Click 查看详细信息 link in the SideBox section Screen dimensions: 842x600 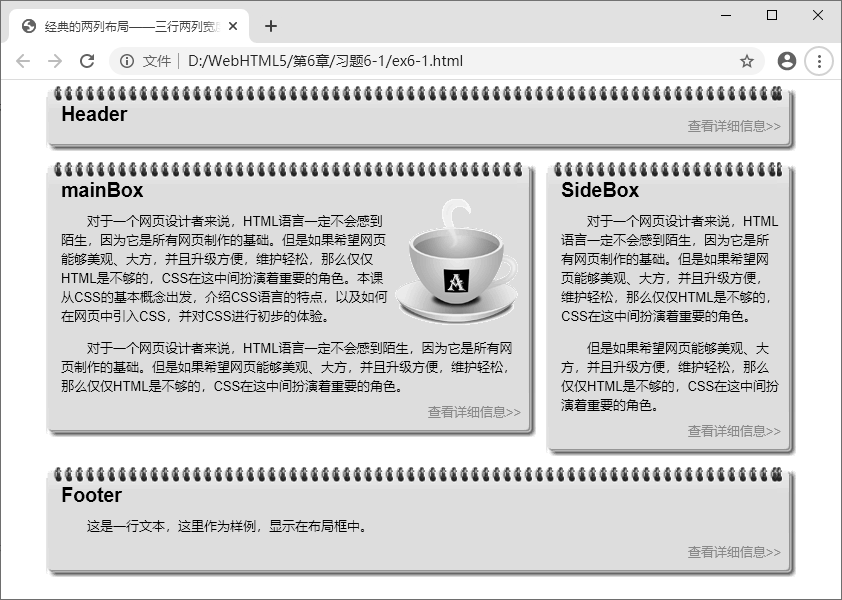[733, 432]
